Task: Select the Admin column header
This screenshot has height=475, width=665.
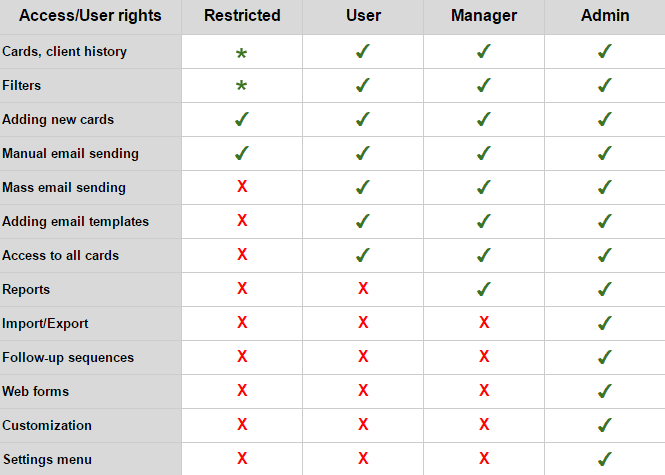Action: (x=605, y=16)
